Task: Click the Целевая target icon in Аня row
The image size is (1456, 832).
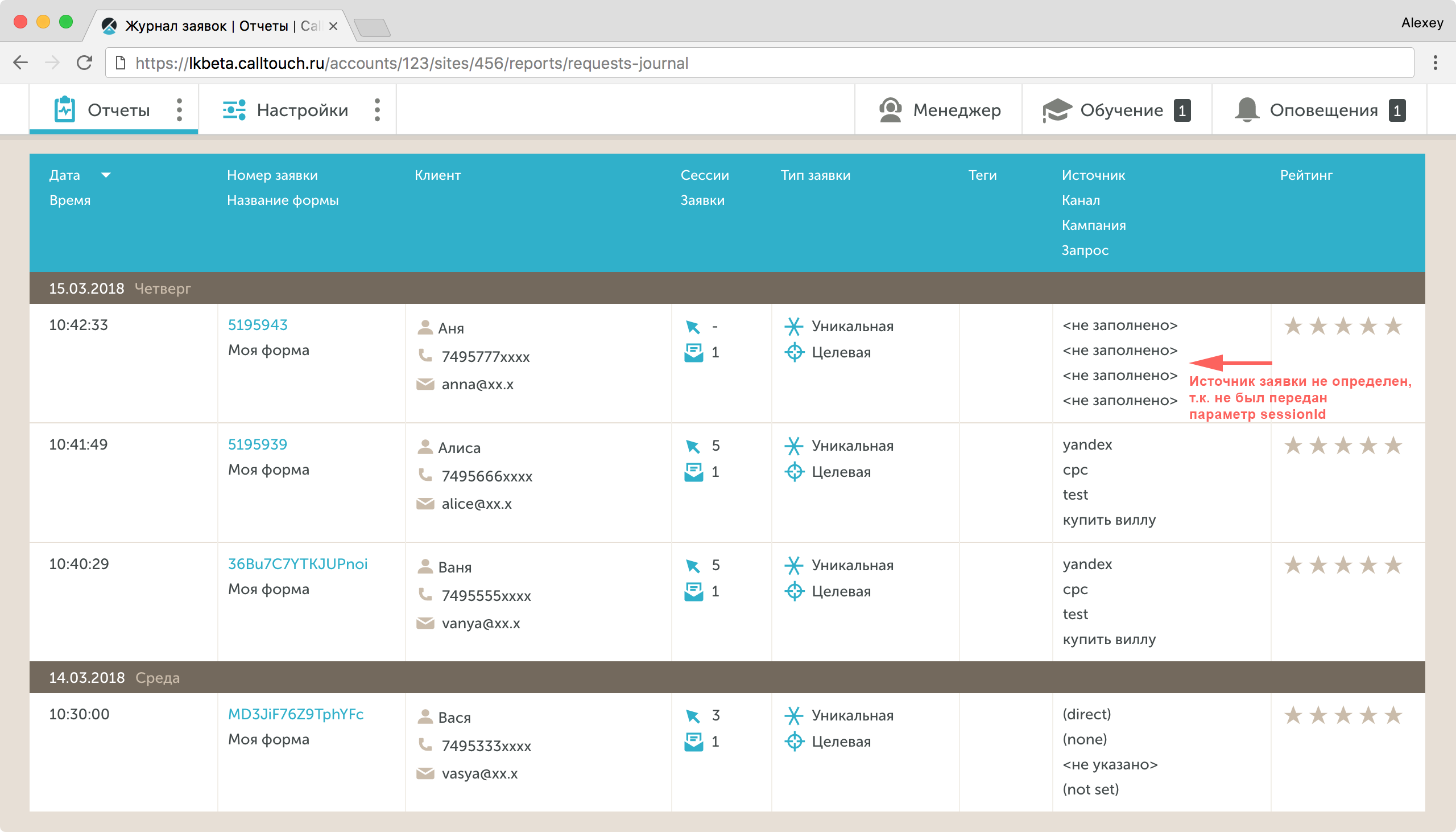Action: (x=794, y=352)
